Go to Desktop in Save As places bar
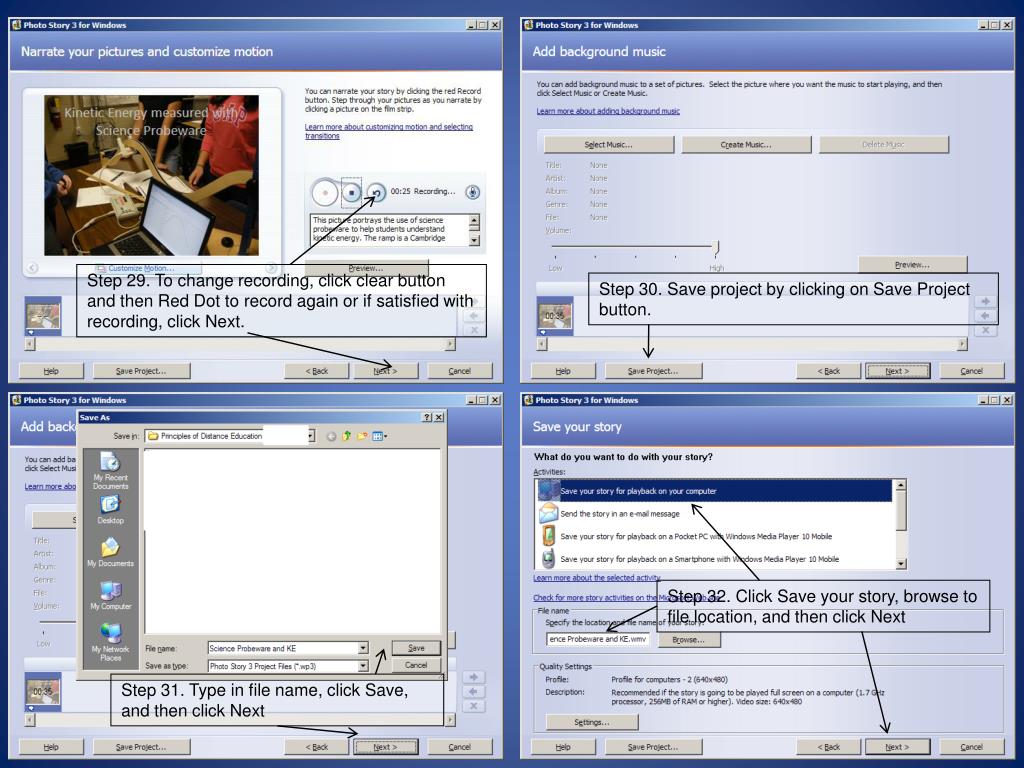The image size is (1024, 768). pyautogui.click(x=110, y=509)
